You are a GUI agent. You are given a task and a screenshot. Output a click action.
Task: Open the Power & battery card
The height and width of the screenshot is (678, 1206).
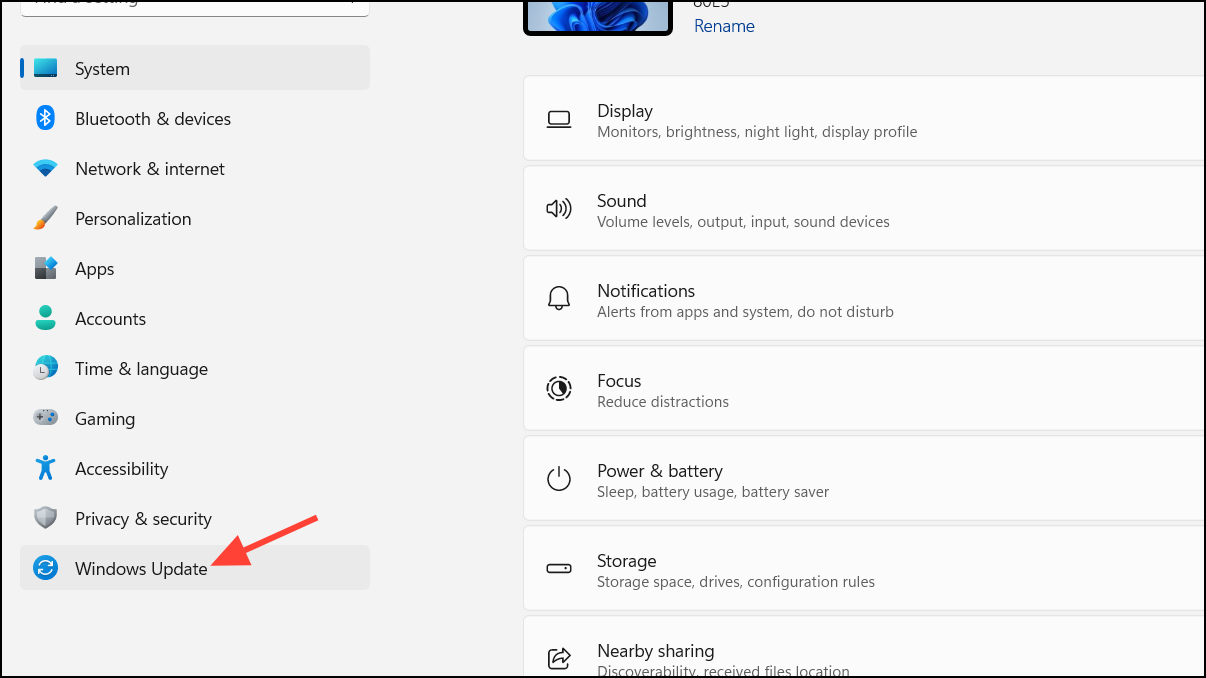pyautogui.click(x=864, y=478)
